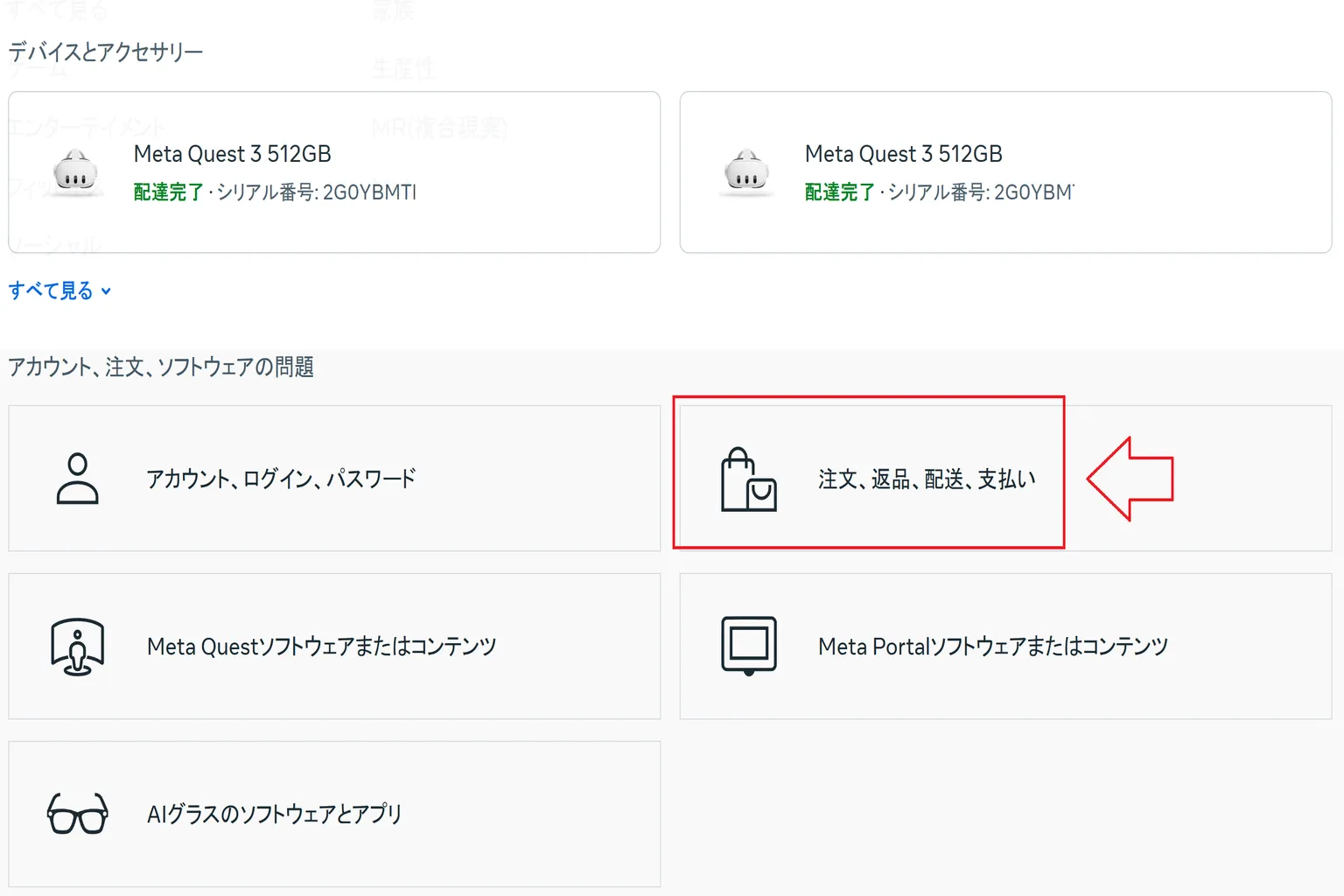This screenshot has width=1344, height=896.
Task: Click the glasses icon for AI glasses
Action: click(x=78, y=814)
